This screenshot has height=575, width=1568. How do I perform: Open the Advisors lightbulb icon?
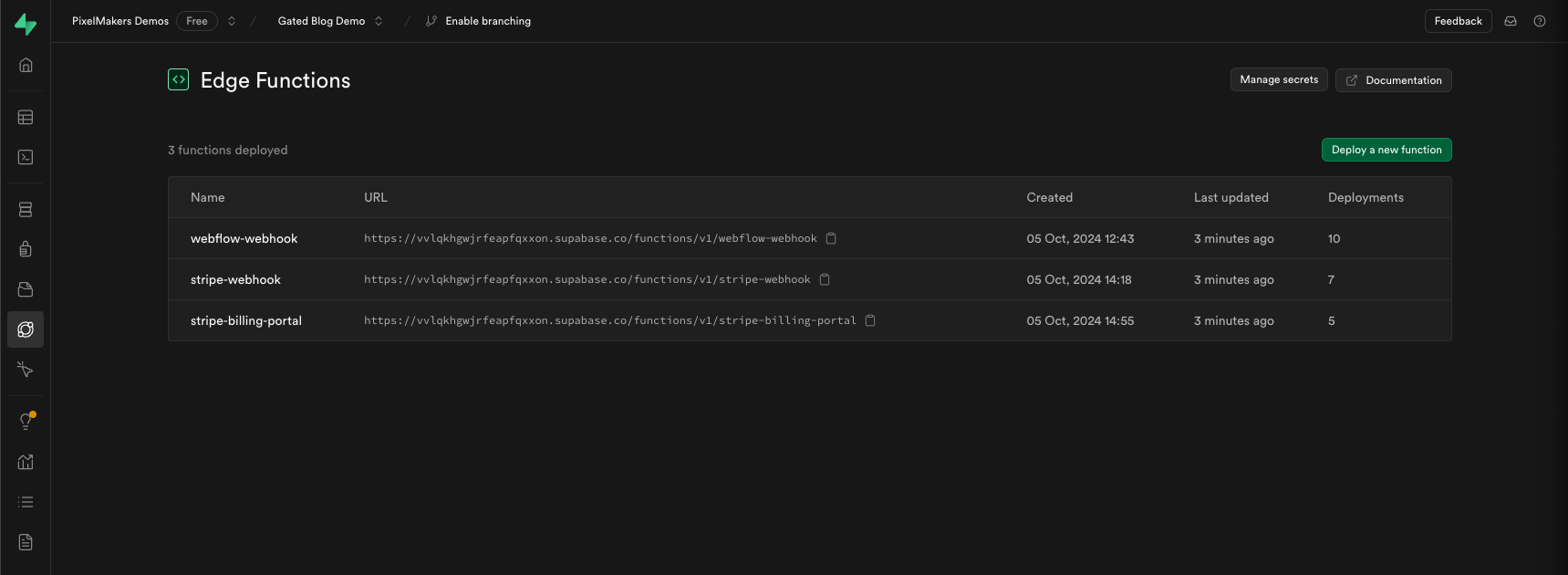pyautogui.click(x=26, y=421)
